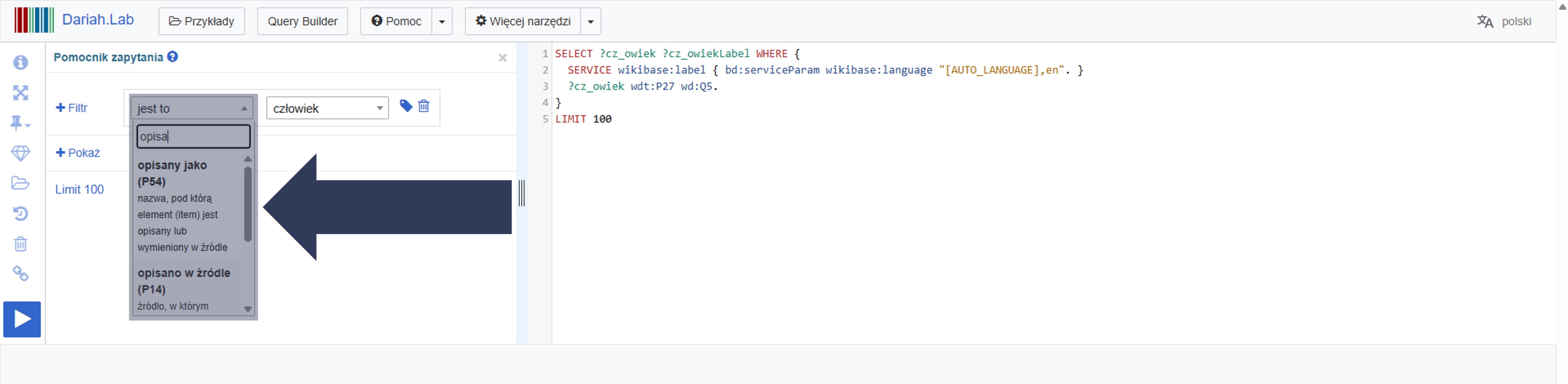Expand the Pomoc dropdown arrow
Screen dimensions: 1568x384
[442, 22]
